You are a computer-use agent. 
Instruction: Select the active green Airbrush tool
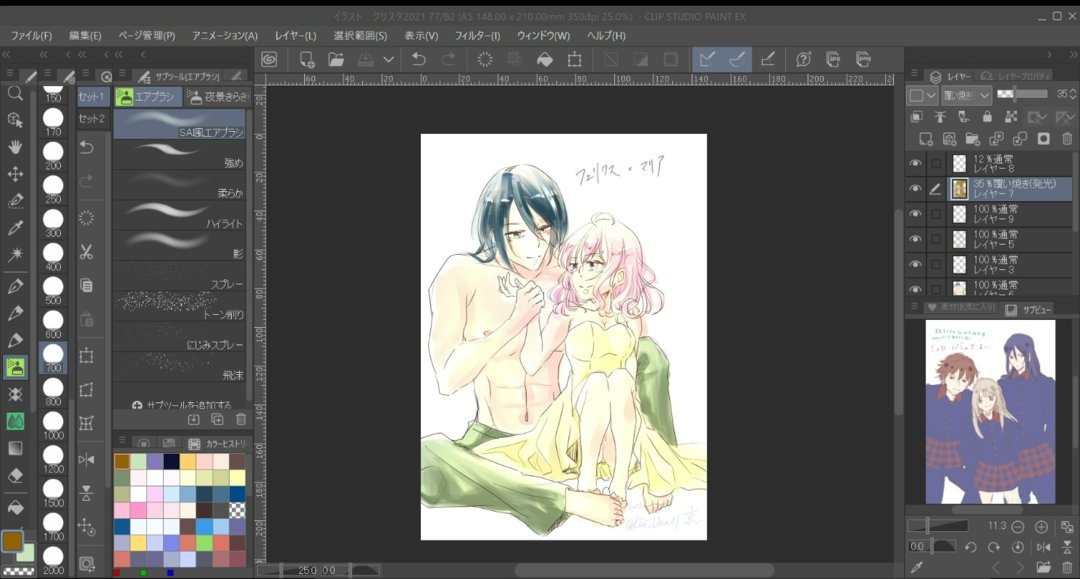click(15, 367)
